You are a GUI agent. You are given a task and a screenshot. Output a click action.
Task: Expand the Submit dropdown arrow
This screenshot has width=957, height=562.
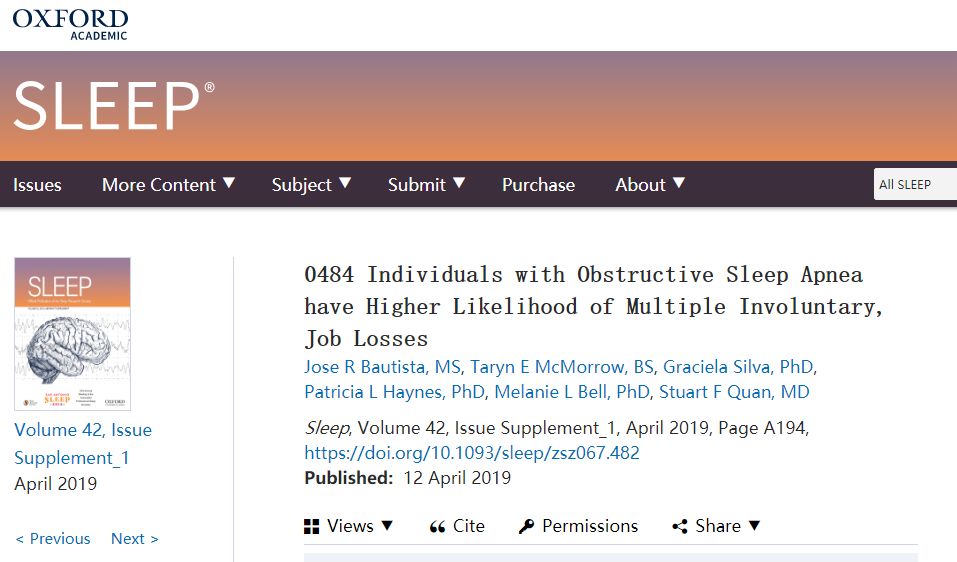click(459, 182)
